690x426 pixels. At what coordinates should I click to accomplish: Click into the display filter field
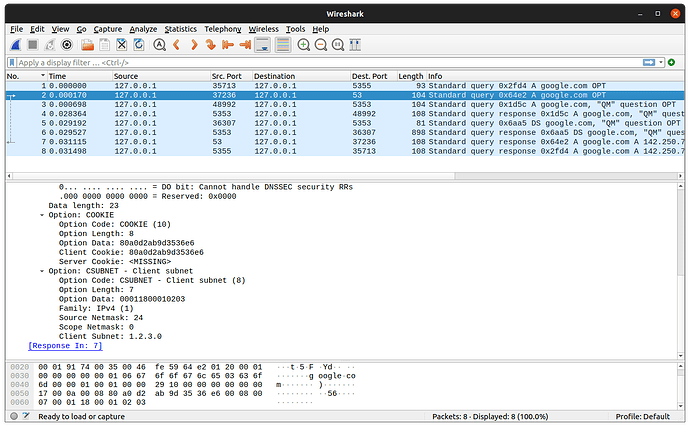pyautogui.click(x=329, y=62)
